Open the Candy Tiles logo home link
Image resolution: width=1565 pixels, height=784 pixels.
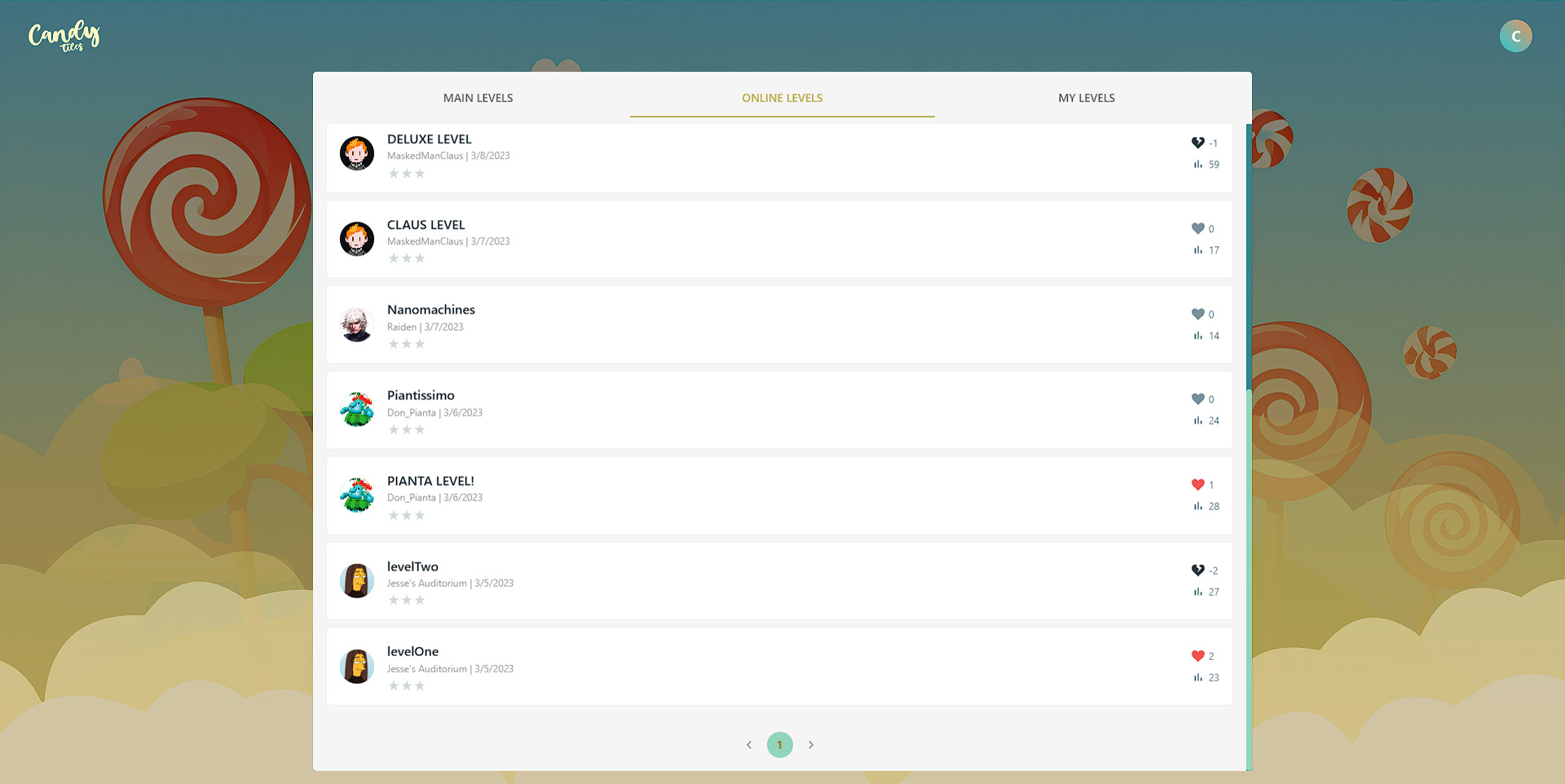pos(64,36)
